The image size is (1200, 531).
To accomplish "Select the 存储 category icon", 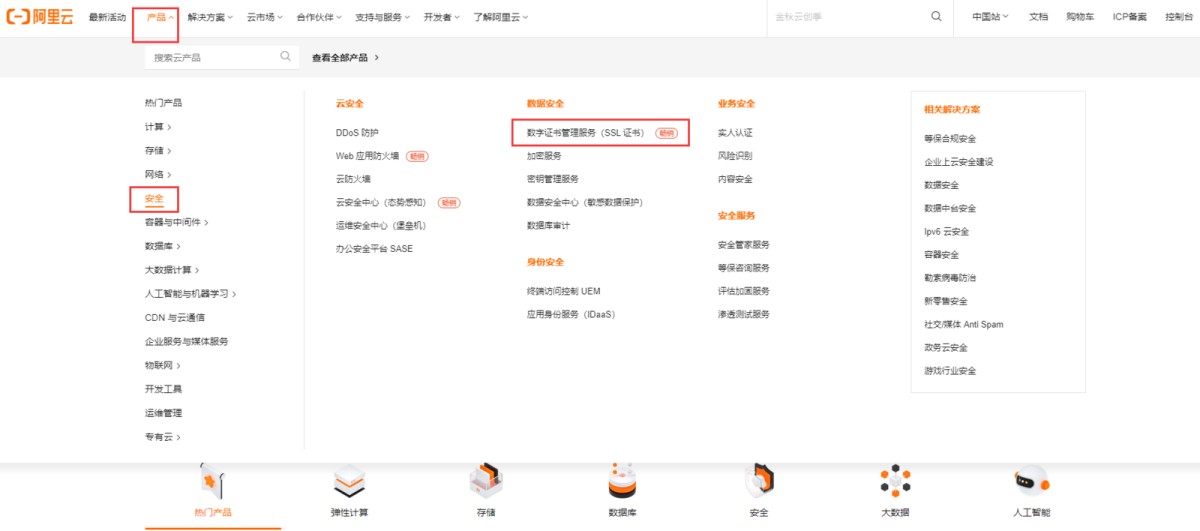I will (485, 482).
